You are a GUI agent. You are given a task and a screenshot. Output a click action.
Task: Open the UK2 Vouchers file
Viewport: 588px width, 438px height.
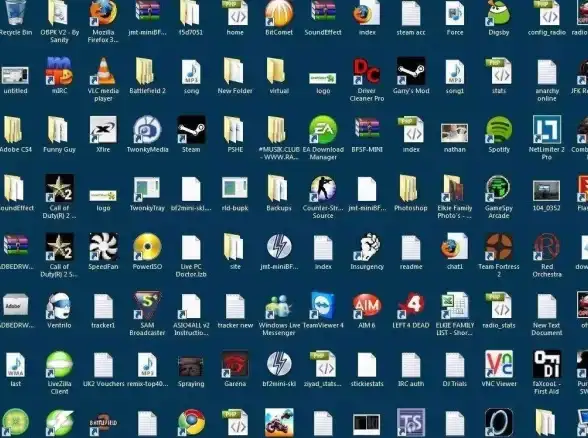(x=103, y=365)
